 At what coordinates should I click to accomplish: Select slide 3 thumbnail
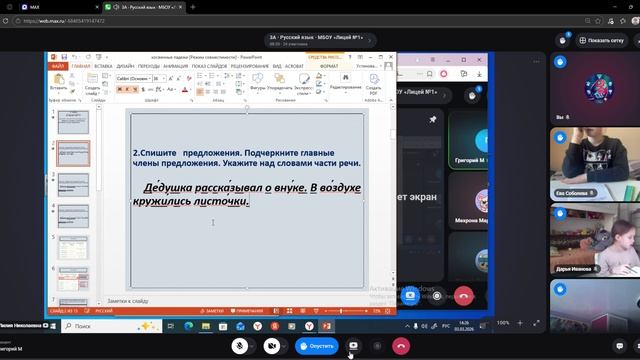coord(73,184)
